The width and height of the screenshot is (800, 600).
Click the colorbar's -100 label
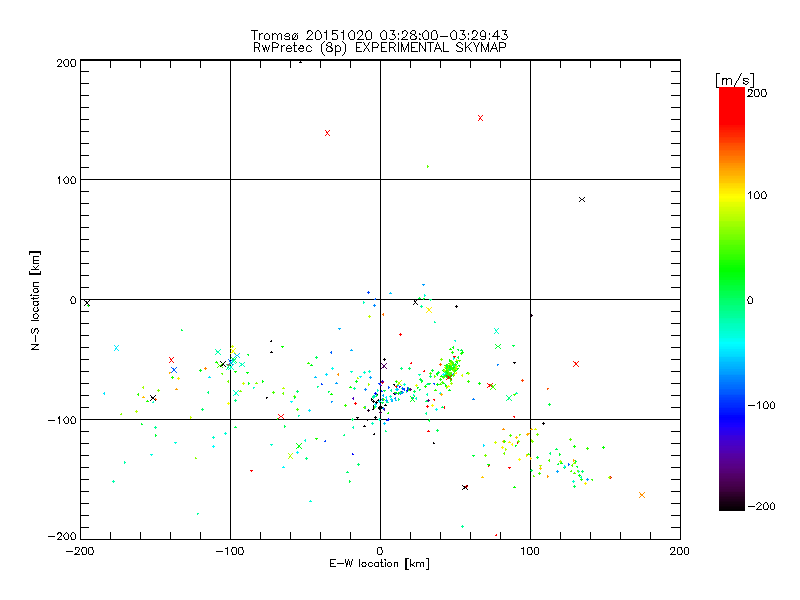click(761, 405)
